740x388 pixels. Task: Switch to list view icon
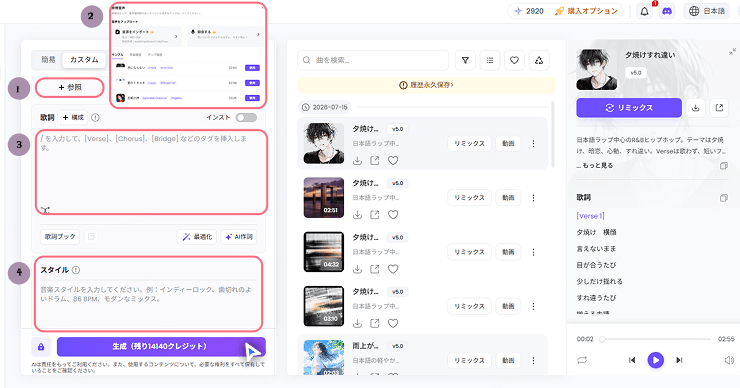click(x=490, y=60)
